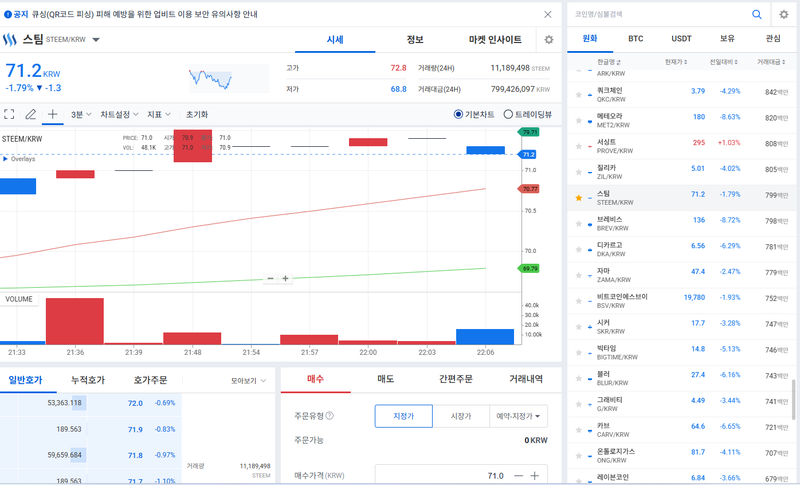Select 트레이딩뷰 radio button
The image size is (800, 485).
[508, 114]
